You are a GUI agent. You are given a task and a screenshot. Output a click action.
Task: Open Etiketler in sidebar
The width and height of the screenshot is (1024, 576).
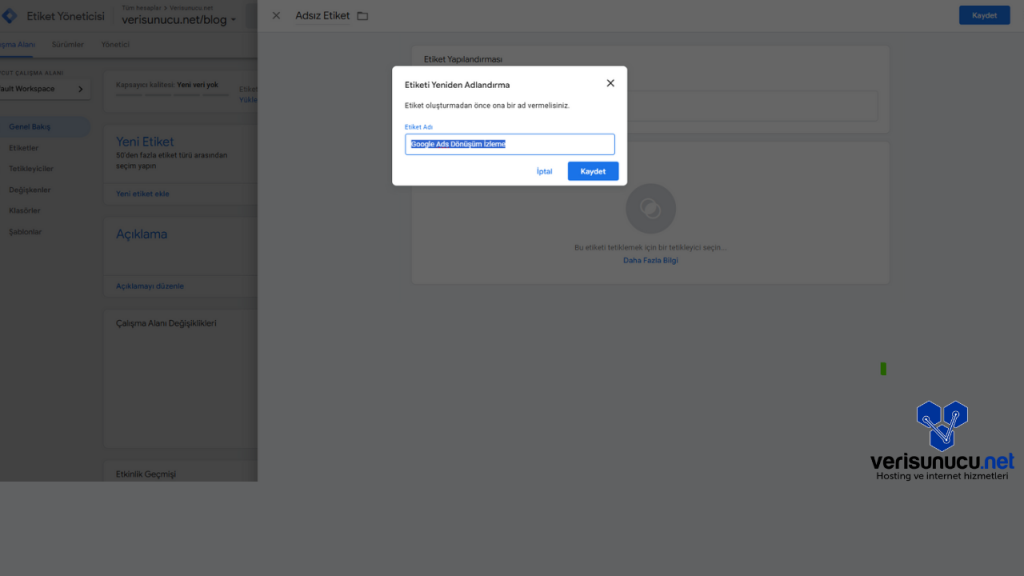pos(24,148)
